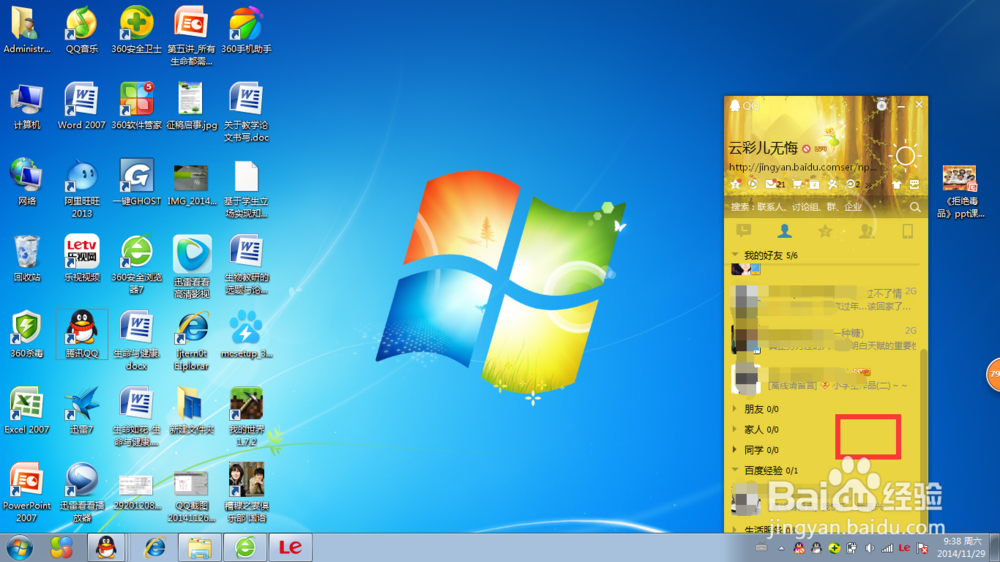
Task: Click the nickname 云彩儿无悔
Action: tap(763, 148)
